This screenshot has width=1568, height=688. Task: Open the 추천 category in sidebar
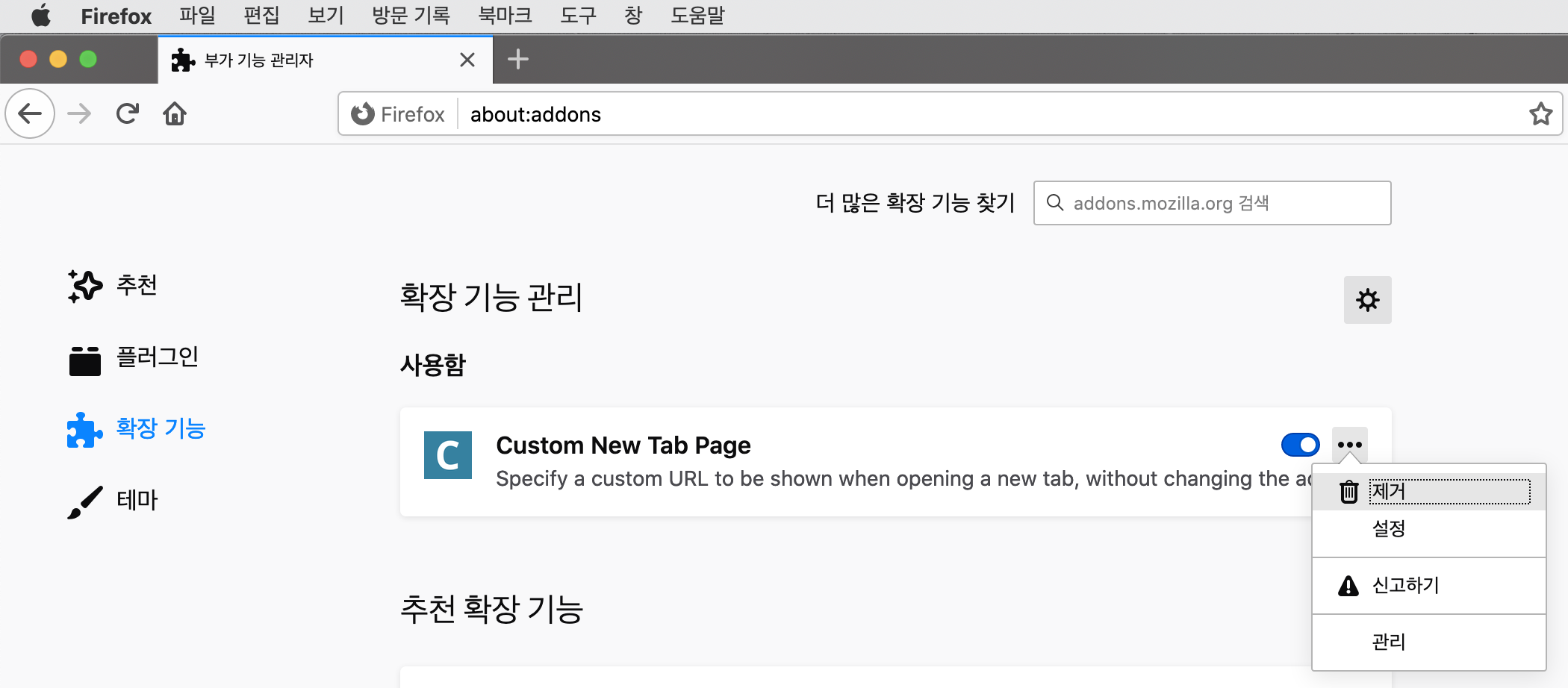click(x=113, y=285)
